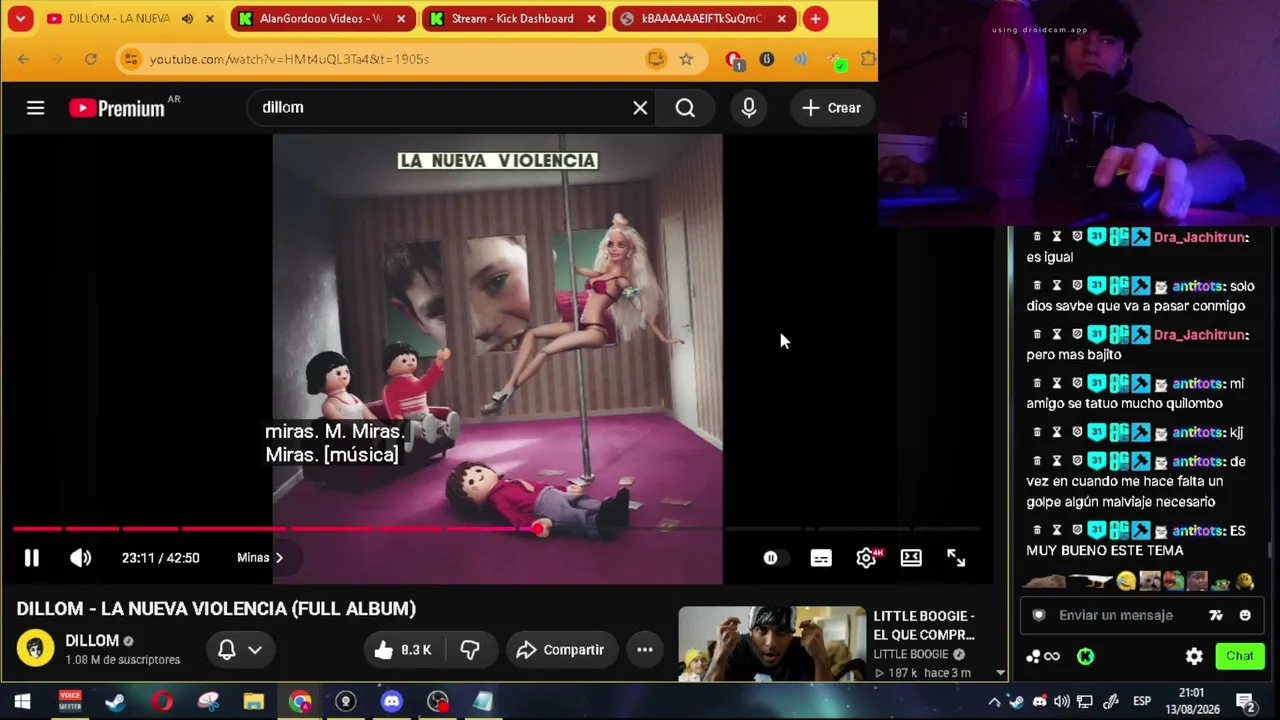Image resolution: width=1280 pixels, height=720 pixels.
Task: Reload the page
Action: coord(91,60)
